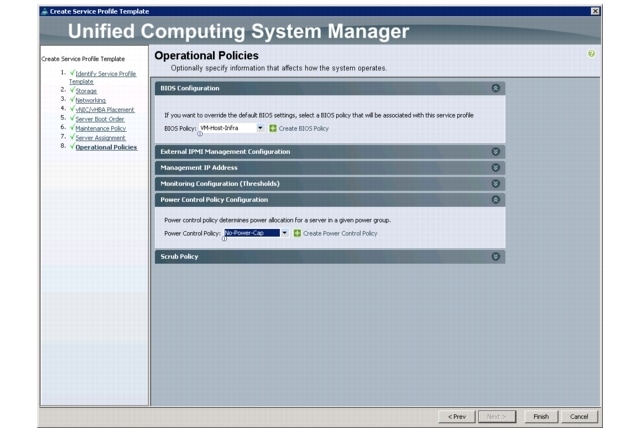Go to the Networking wizard step
The height and width of the screenshot is (432, 640).
[x=91, y=100]
